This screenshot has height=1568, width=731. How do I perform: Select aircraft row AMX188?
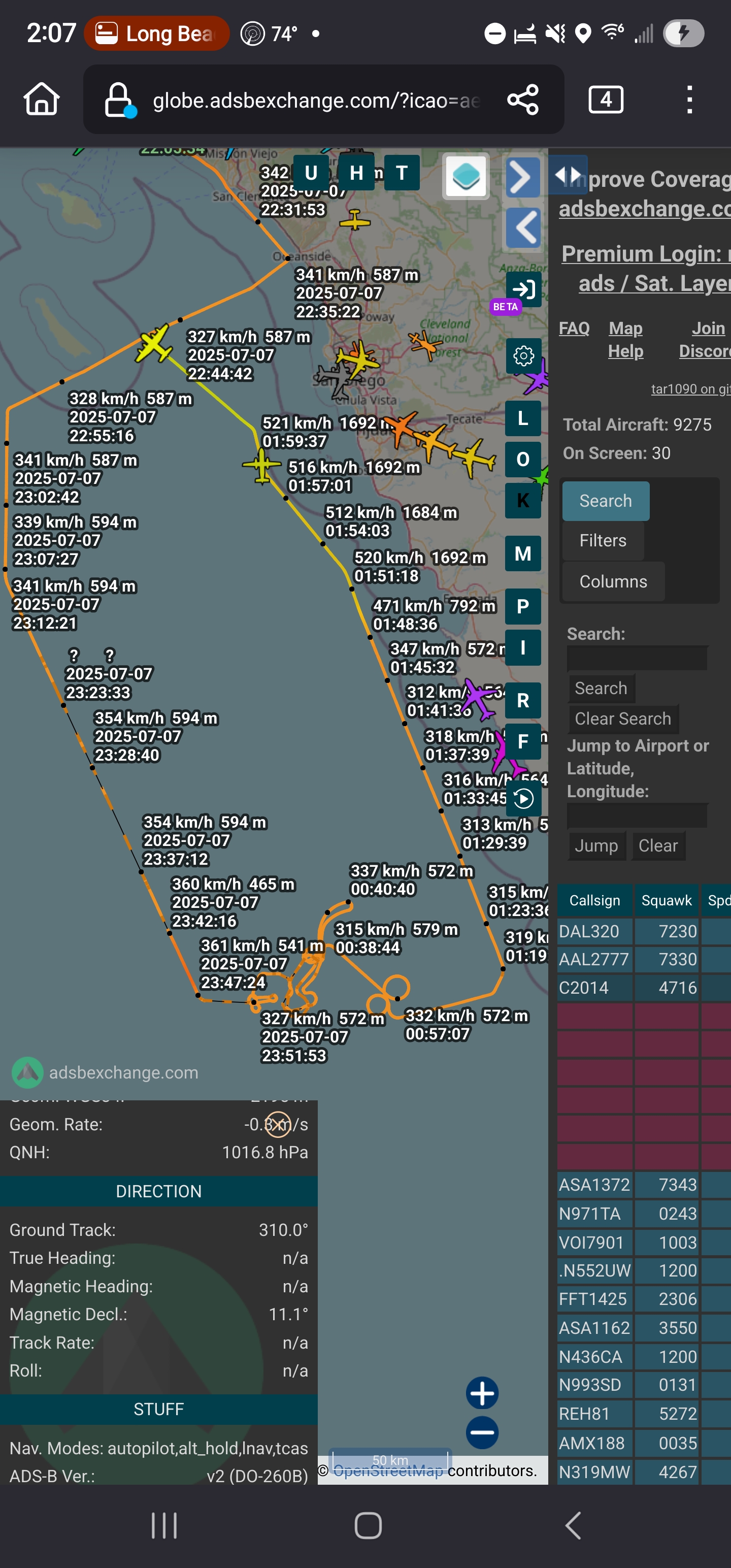(644, 1443)
